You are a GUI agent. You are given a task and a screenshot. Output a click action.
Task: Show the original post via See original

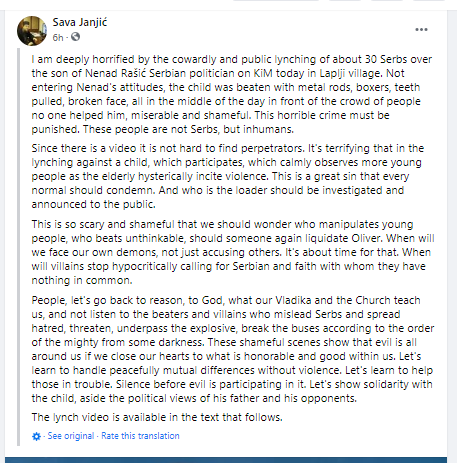click(71, 436)
